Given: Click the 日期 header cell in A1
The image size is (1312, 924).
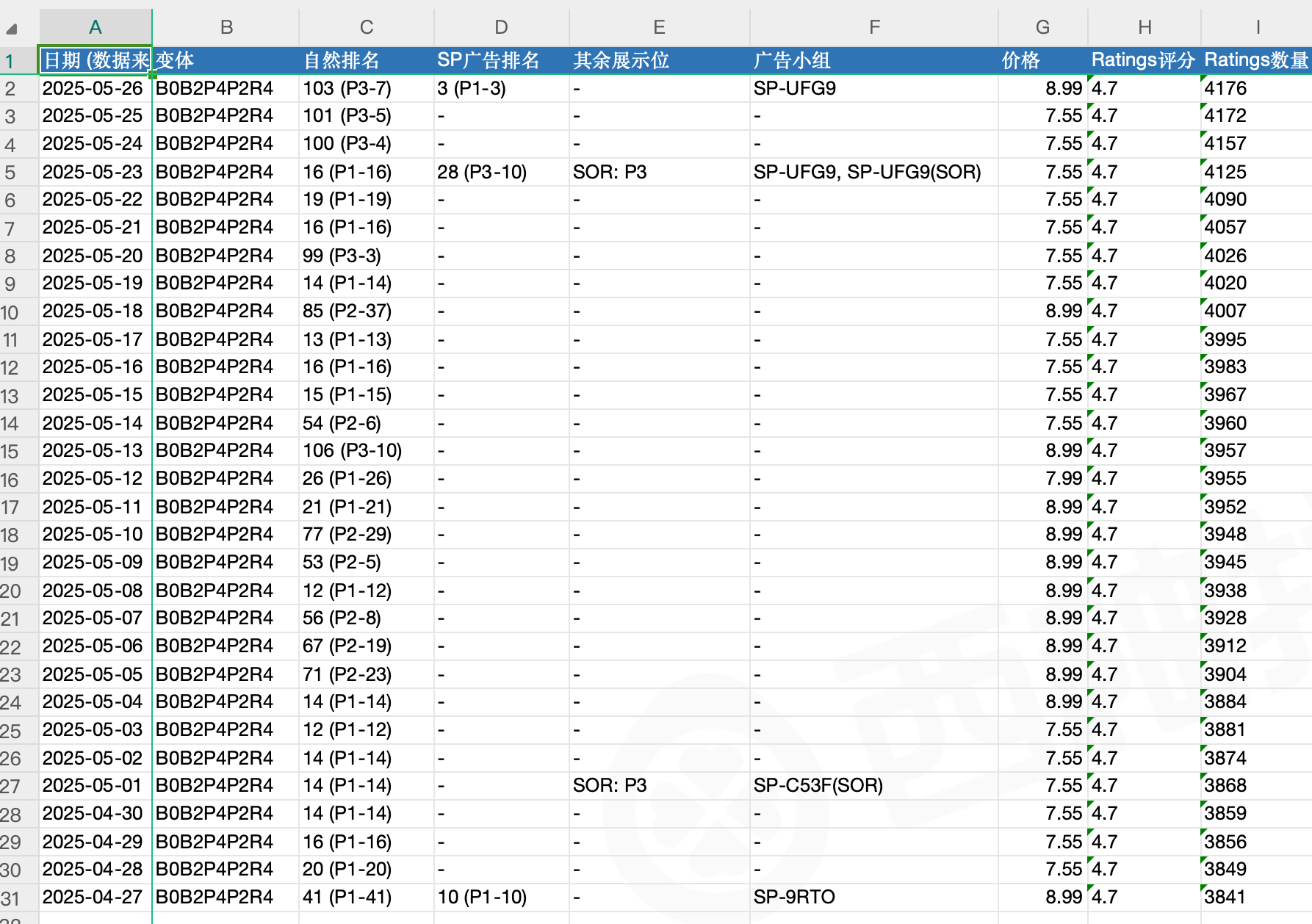Looking at the screenshot, I should [95, 60].
